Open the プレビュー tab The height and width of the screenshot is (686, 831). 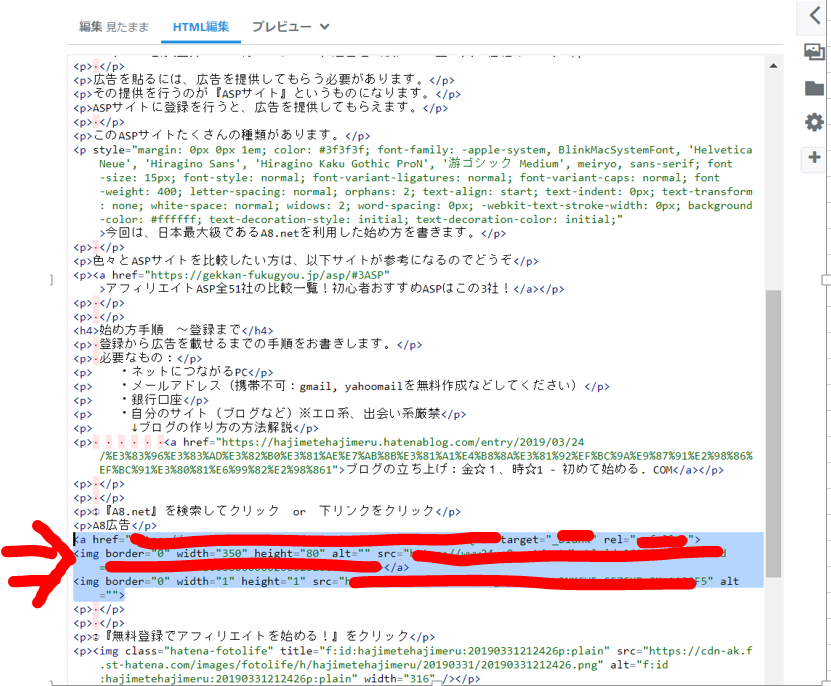click(x=281, y=27)
